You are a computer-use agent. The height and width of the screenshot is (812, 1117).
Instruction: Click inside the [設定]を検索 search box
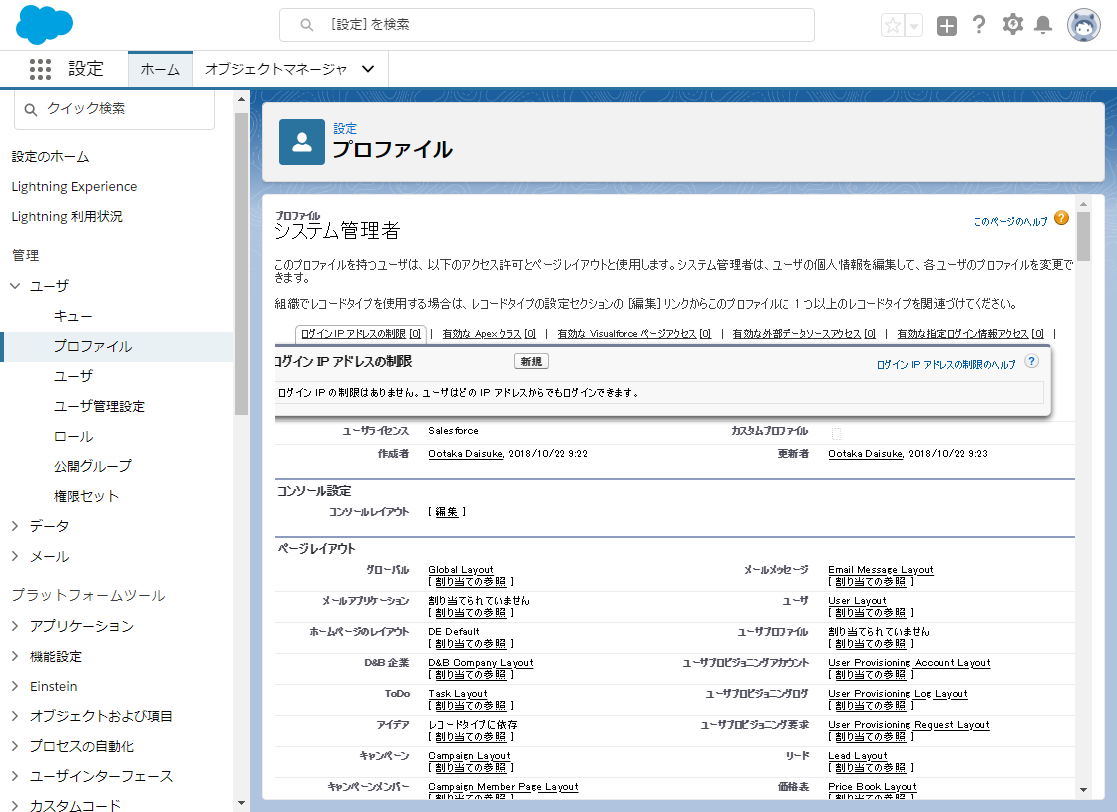(547, 25)
